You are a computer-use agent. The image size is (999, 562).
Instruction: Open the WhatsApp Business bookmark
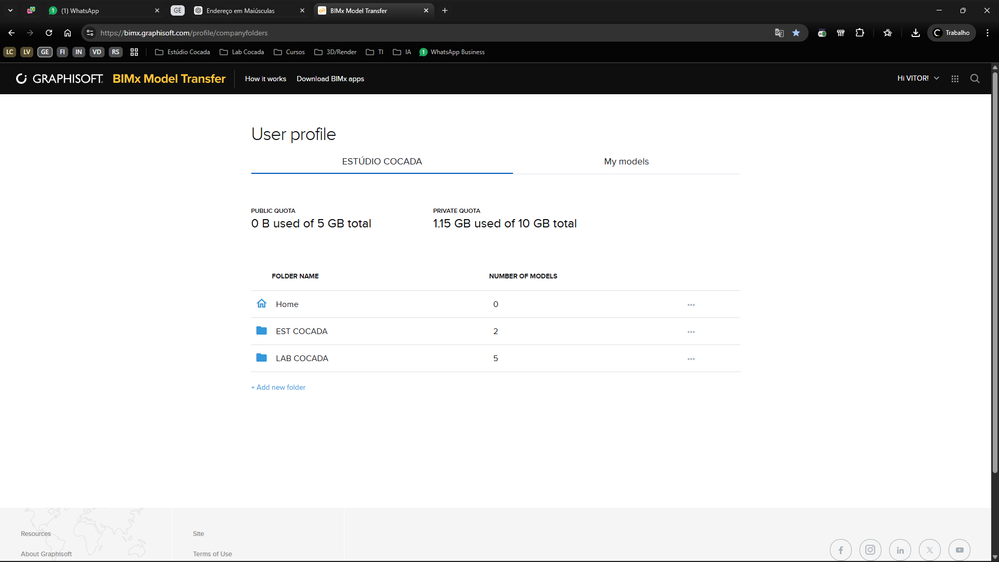(x=452, y=52)
